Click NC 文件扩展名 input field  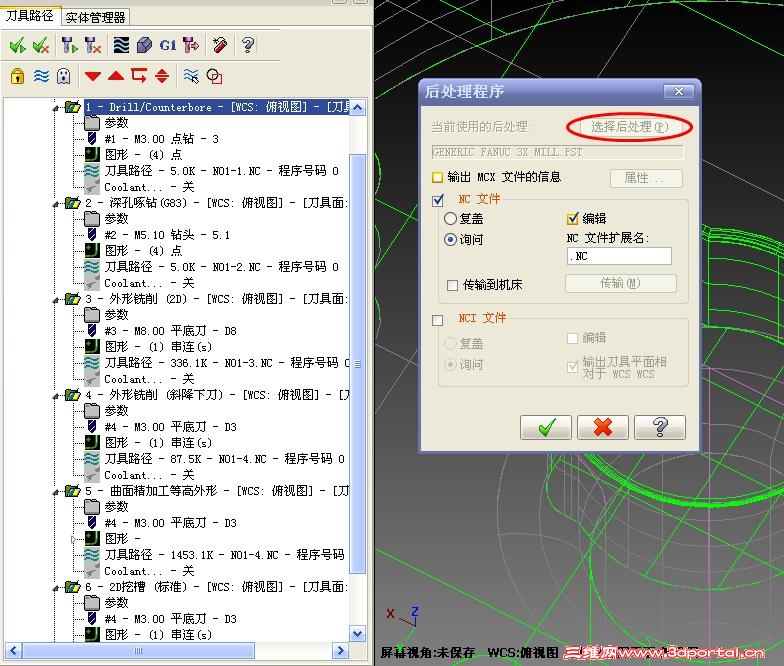point(619,256)
